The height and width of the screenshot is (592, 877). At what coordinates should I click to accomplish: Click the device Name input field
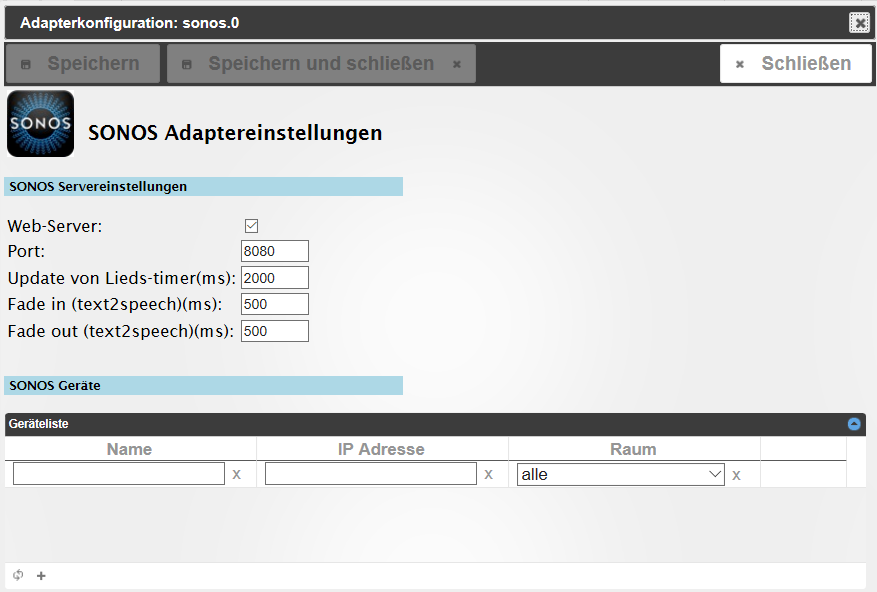click(x=119, y=475)
